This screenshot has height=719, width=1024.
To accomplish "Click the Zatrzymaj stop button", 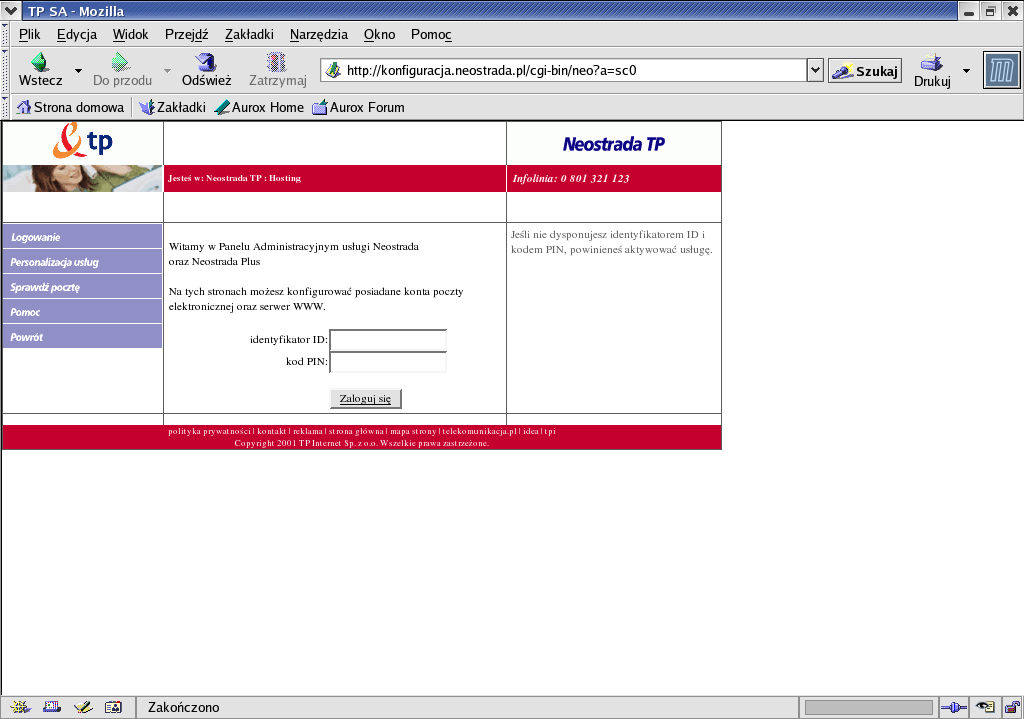I will [x=278, y=70].
